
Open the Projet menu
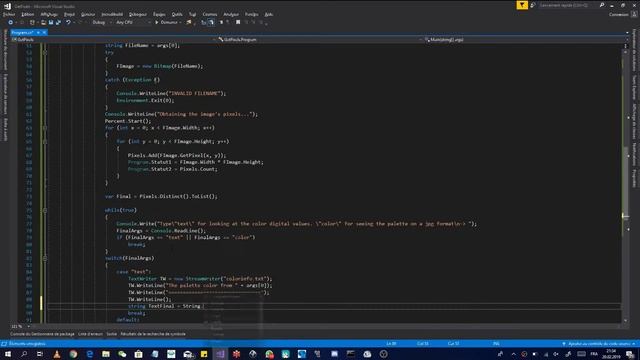pos(69,14)
